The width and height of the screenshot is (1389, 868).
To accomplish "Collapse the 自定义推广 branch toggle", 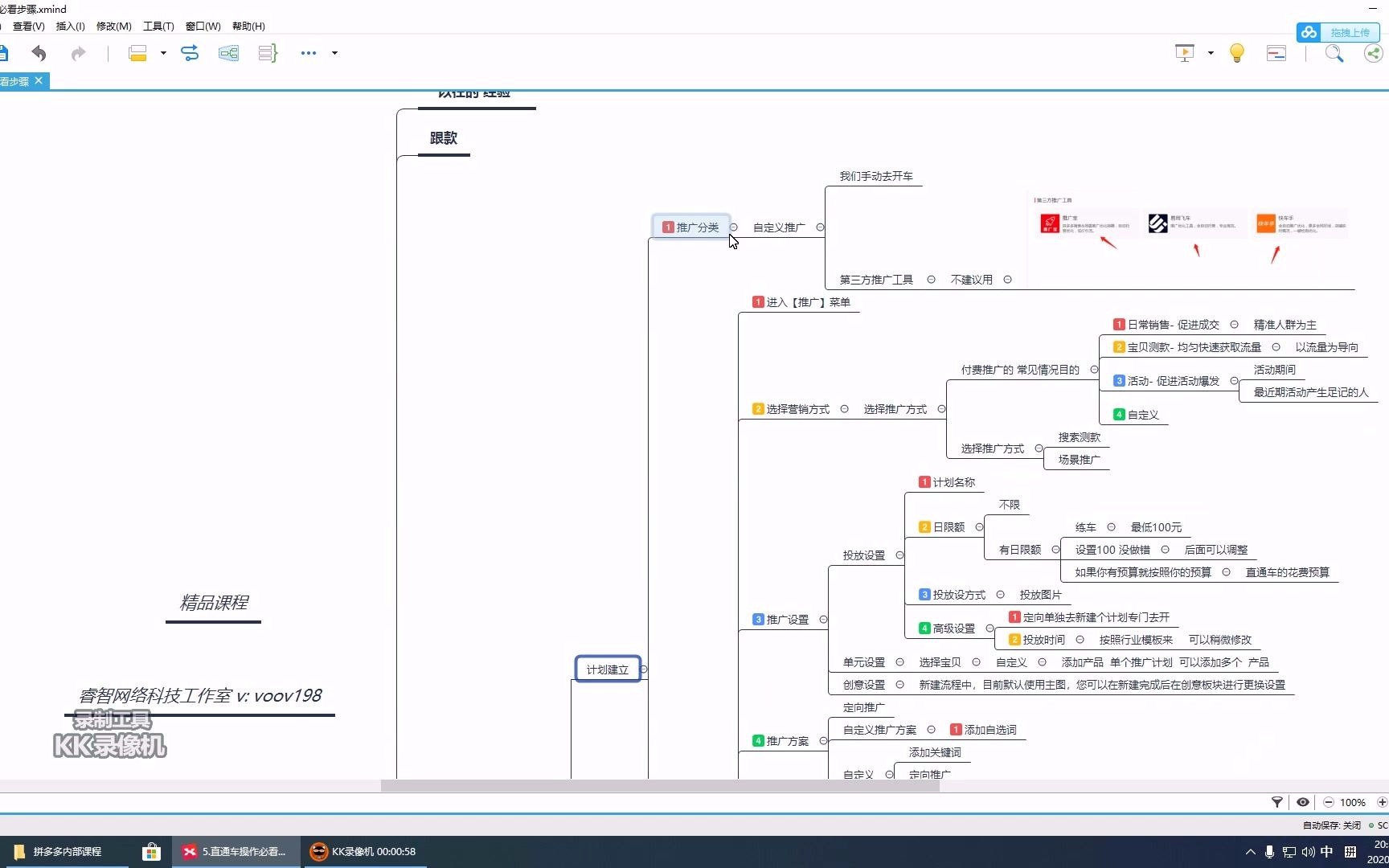I will pos(820,227).
